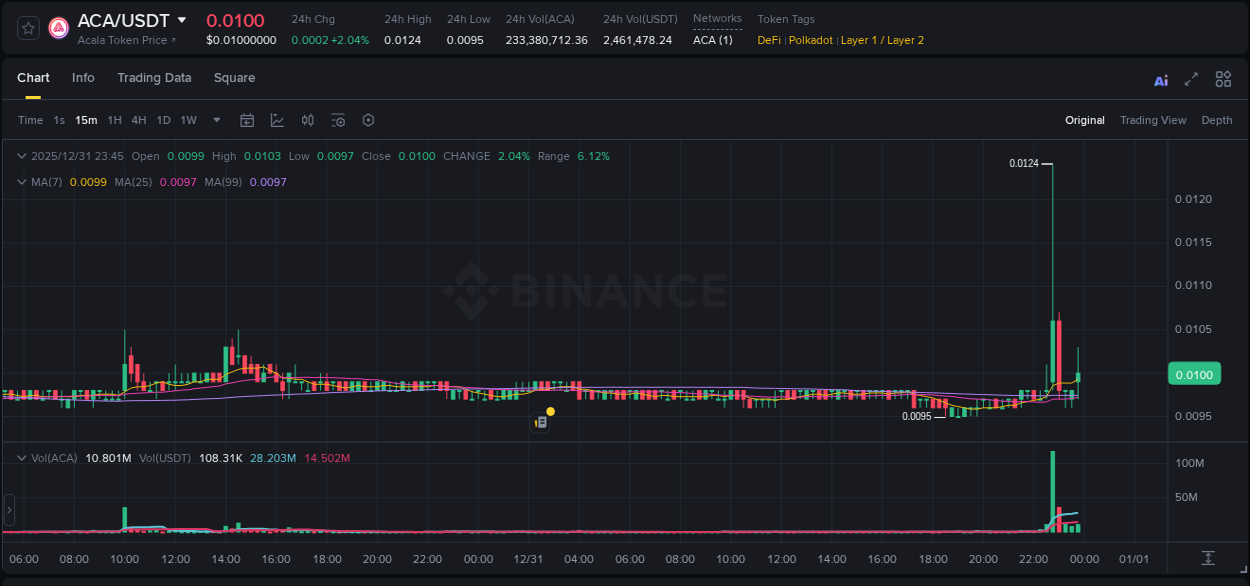
Task: Open the chart settings hexagon icon
Action: point(368,120)
